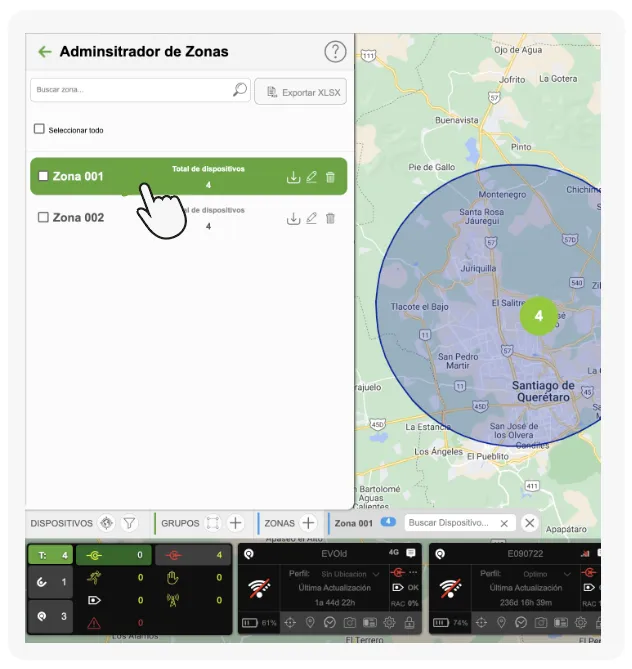This screenshot has width=632, height=669.
Task: Edit Zona 001 with the pencil
Action: [312, 177]
